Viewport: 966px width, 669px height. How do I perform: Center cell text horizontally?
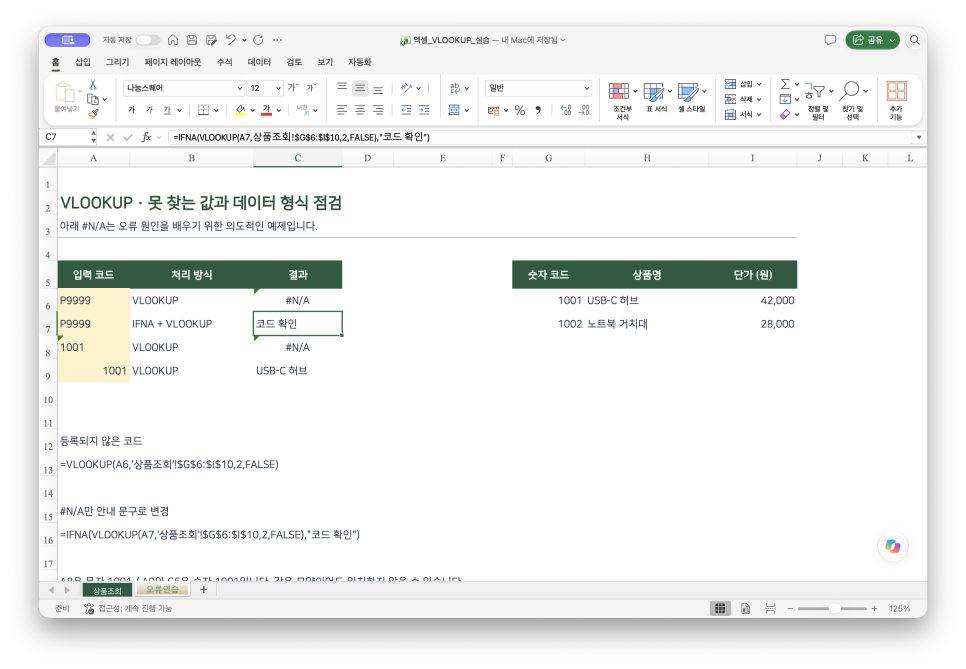click(360, 110)
